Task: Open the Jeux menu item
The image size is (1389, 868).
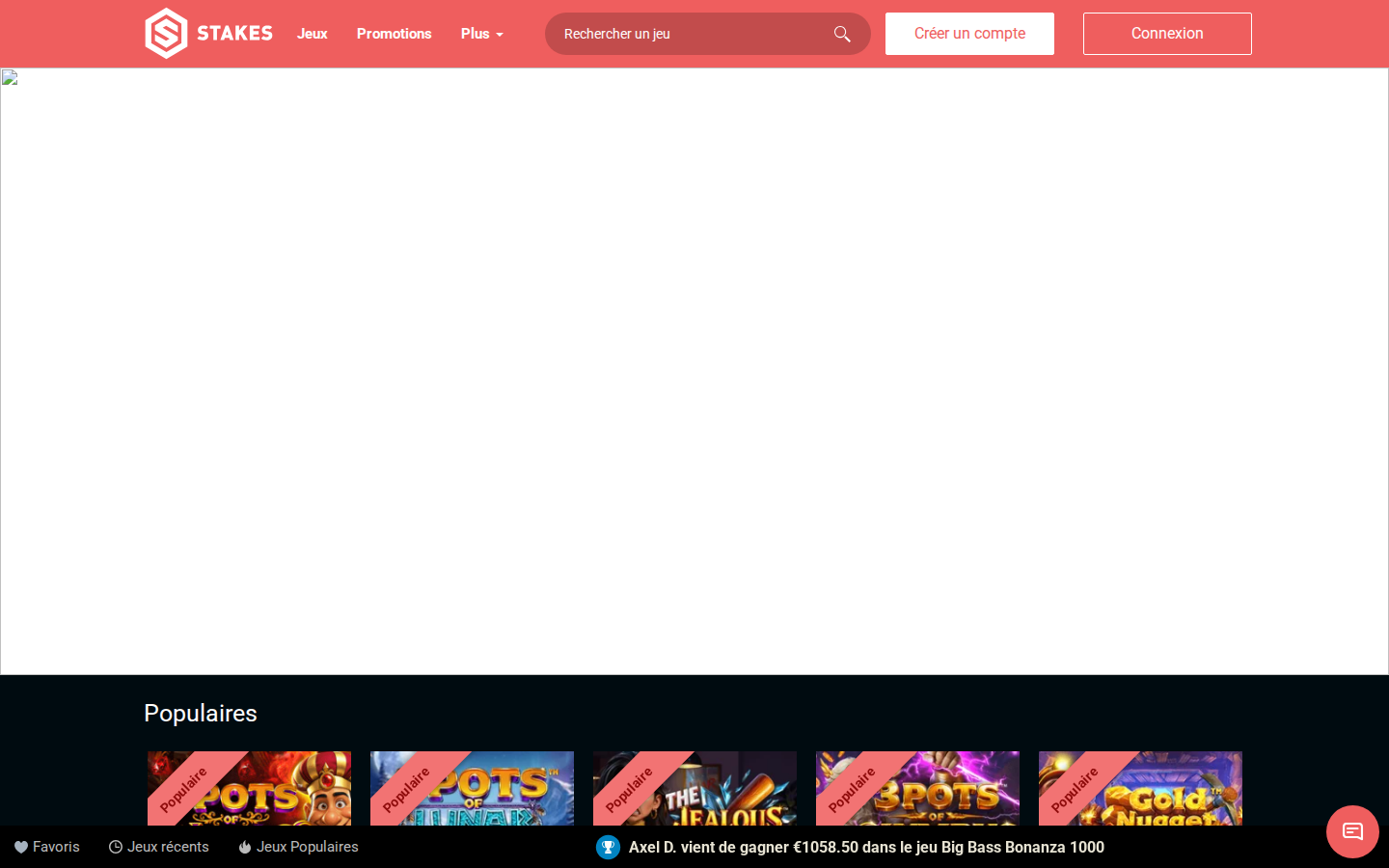Action: click(x=313, y=34)
